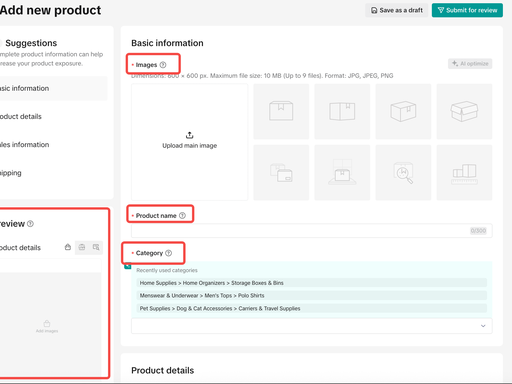The image size is (512, 384).
Task: Click the Submit for review funnel icon
Action: pyautogui.click(x=441, y=10)
